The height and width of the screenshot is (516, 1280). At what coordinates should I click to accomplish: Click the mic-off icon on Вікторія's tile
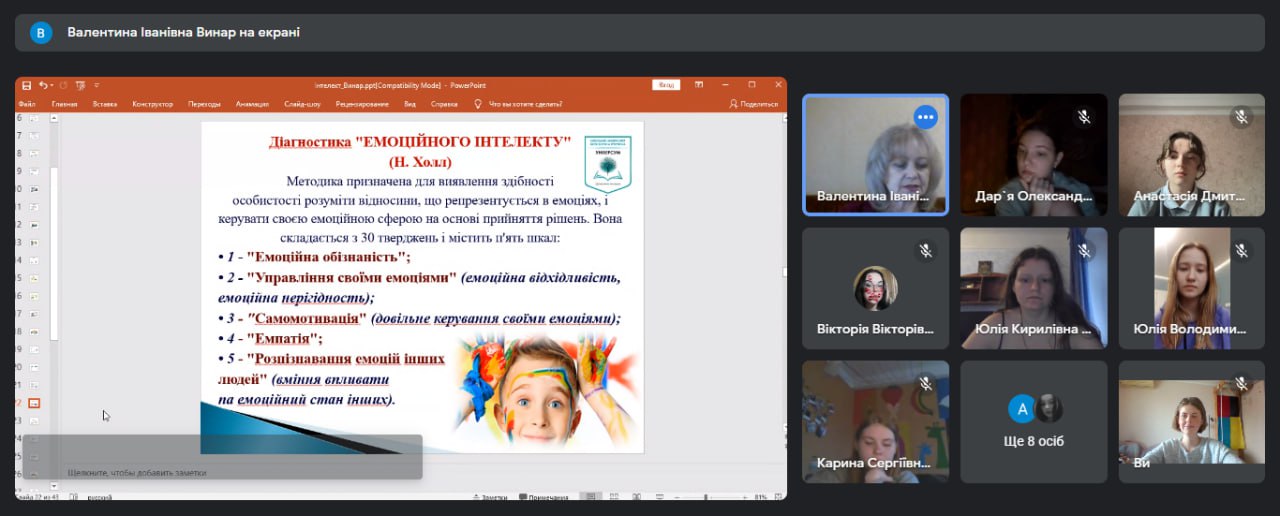[x=925, y=251]
